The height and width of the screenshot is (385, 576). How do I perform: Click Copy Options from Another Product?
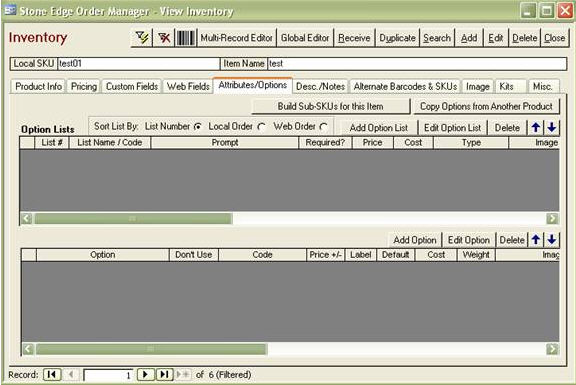pyautogui.click(x=486, y=106)
